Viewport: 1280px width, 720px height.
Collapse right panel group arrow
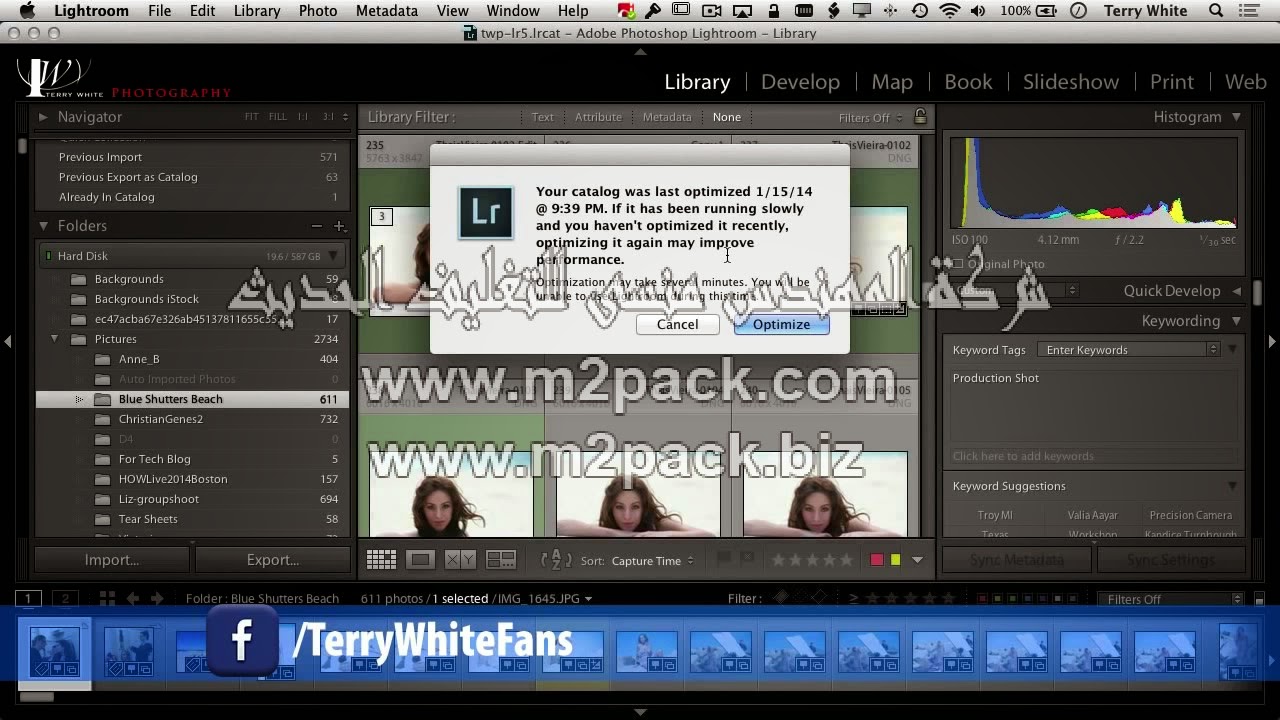[1272, 341]
